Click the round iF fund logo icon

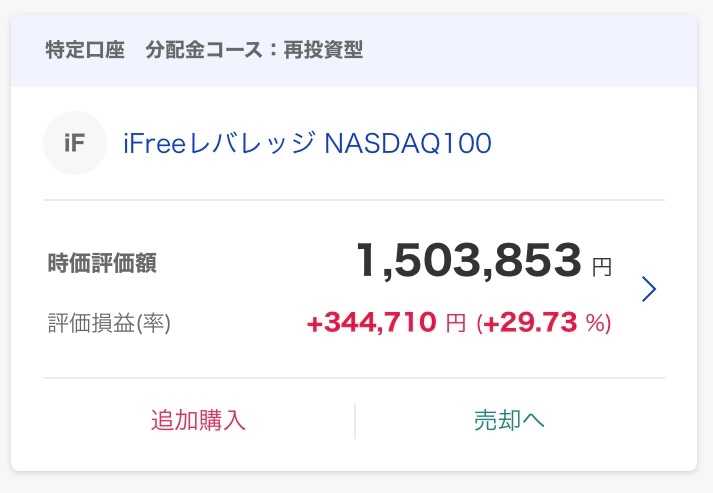pyautogui.click(x=75, y=142)
